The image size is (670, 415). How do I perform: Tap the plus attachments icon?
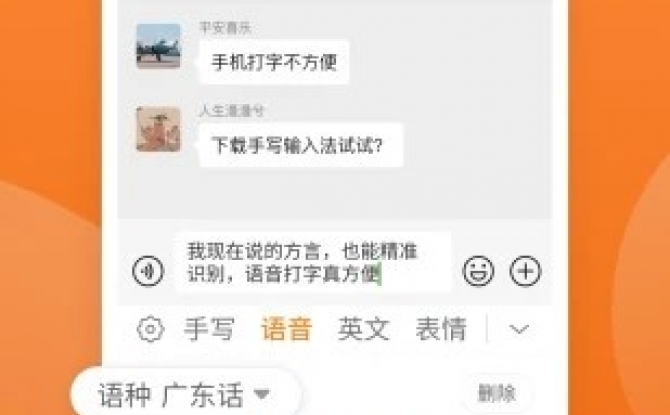tap(526, 271)
